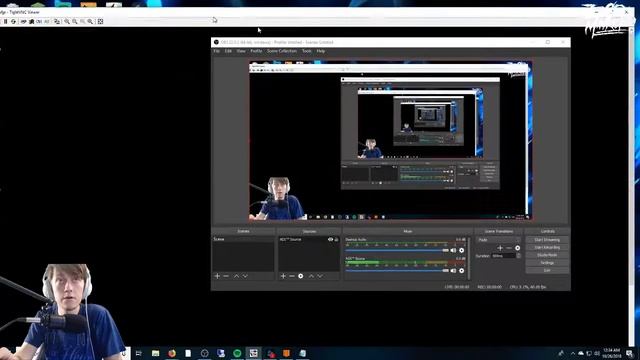Mute the NDI Source audio channel
Image resolution: width=640 pixels, height=360 pixels.
pos(453,271)
